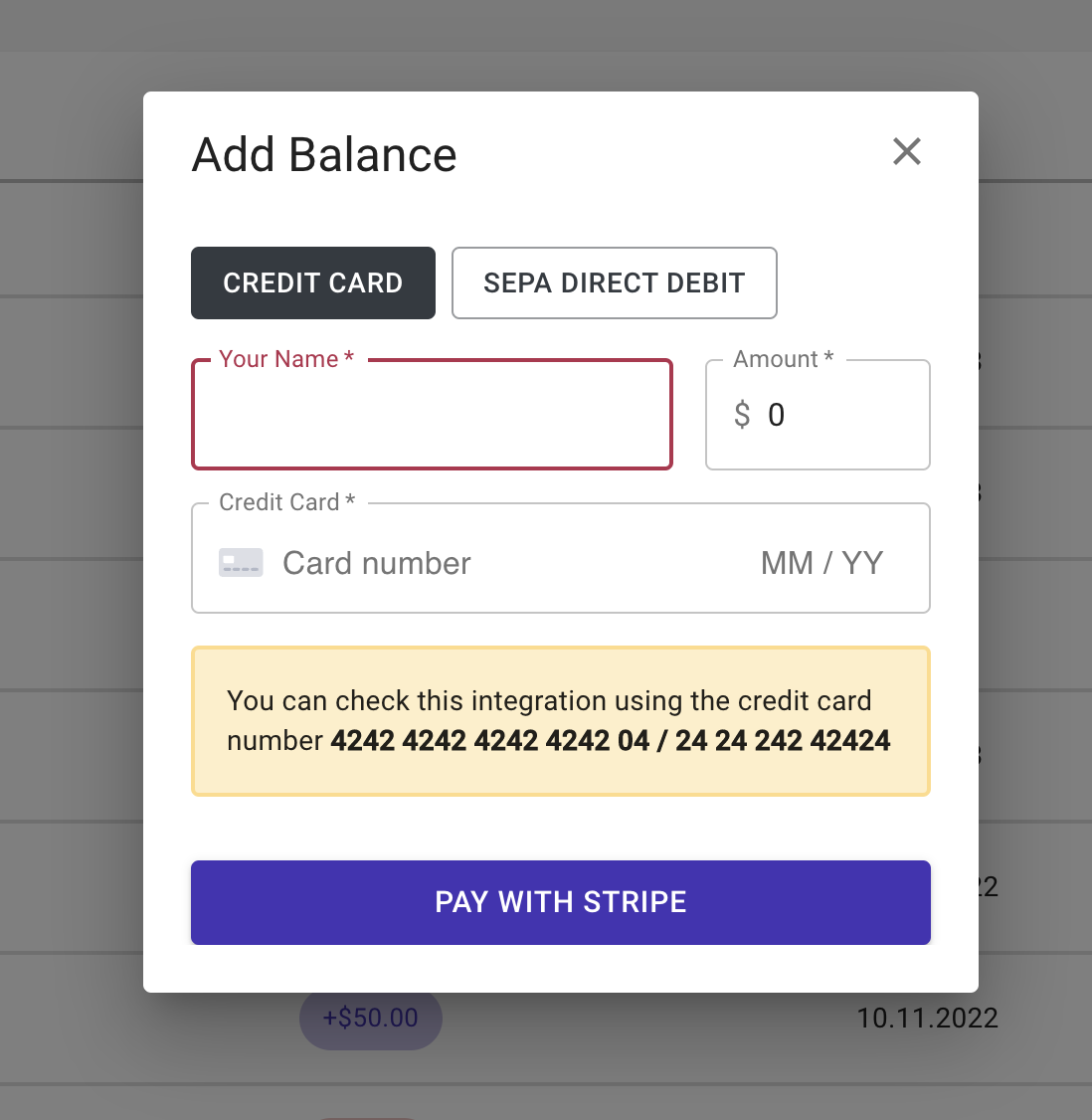Click the 10.11.2022 transaction date
Image resolution: width=1092 pixels, height=1120 pixels.
coord(927,1018)
